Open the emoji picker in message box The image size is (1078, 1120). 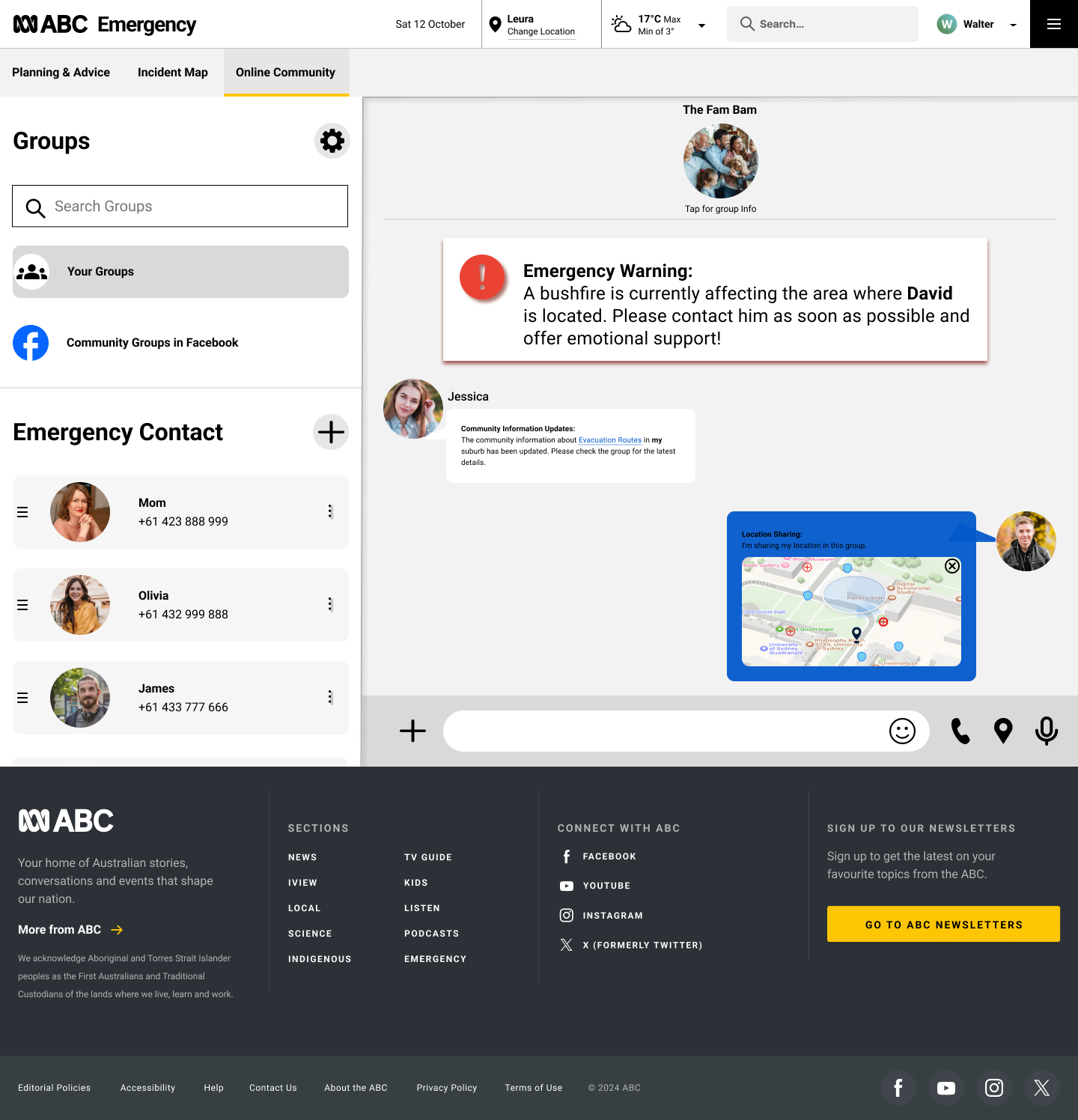[x=902, y=731]
